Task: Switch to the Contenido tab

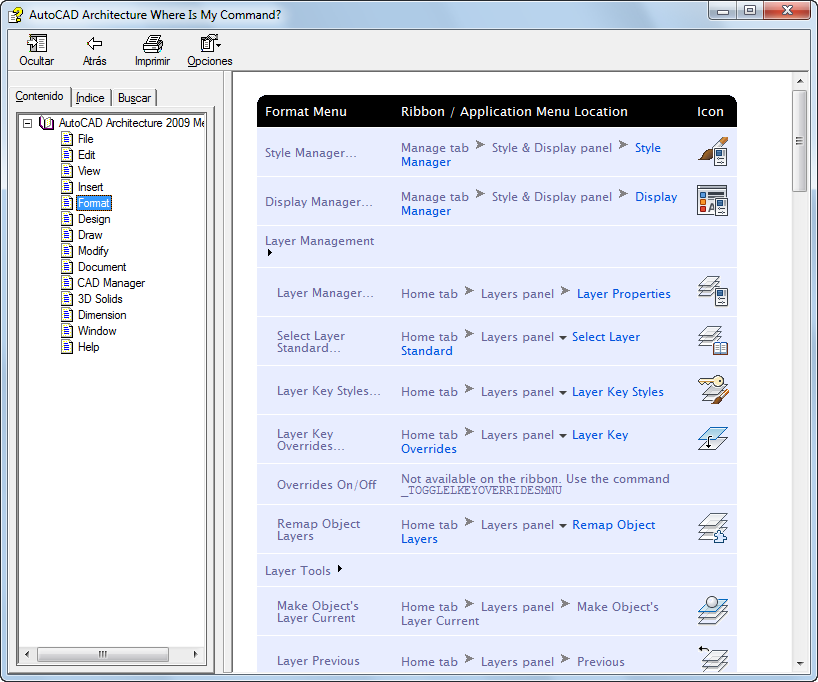Action: click(x=39, y=96)
